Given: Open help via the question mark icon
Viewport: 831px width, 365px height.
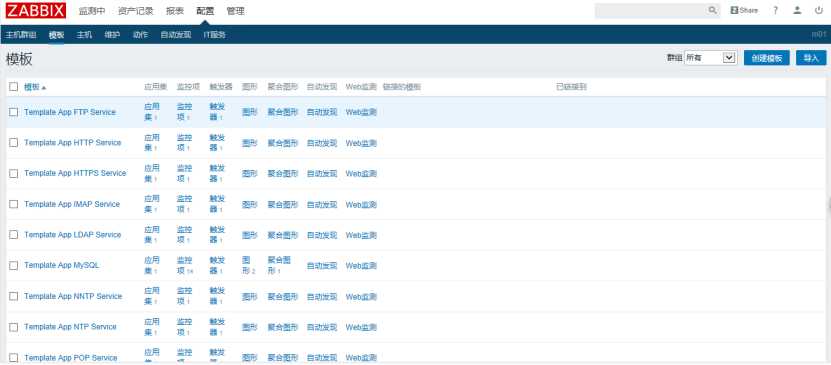Looking at the screenshot, I should [x=775, y=10].
